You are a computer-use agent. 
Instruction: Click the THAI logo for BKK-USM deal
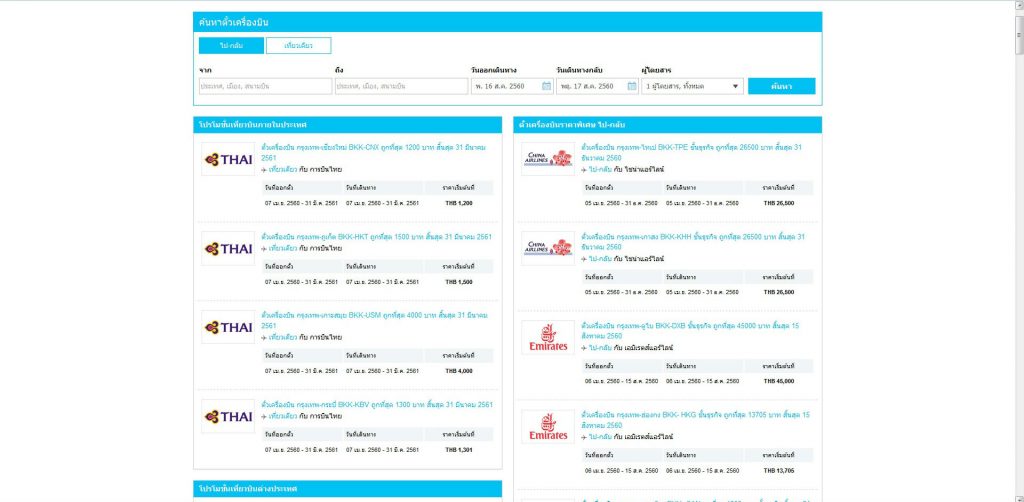pos(228,327)
